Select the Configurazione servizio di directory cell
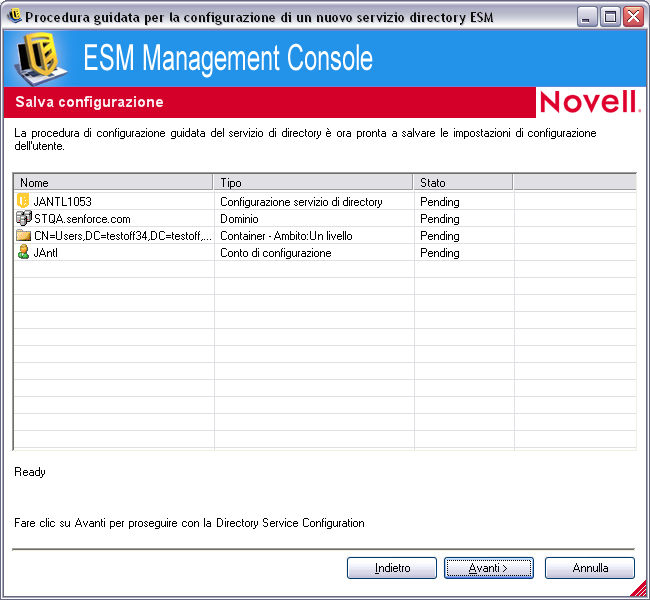Image resolution: width=650 pixels, height=600 pixels. pyautogui.click(x=301, y=202)
